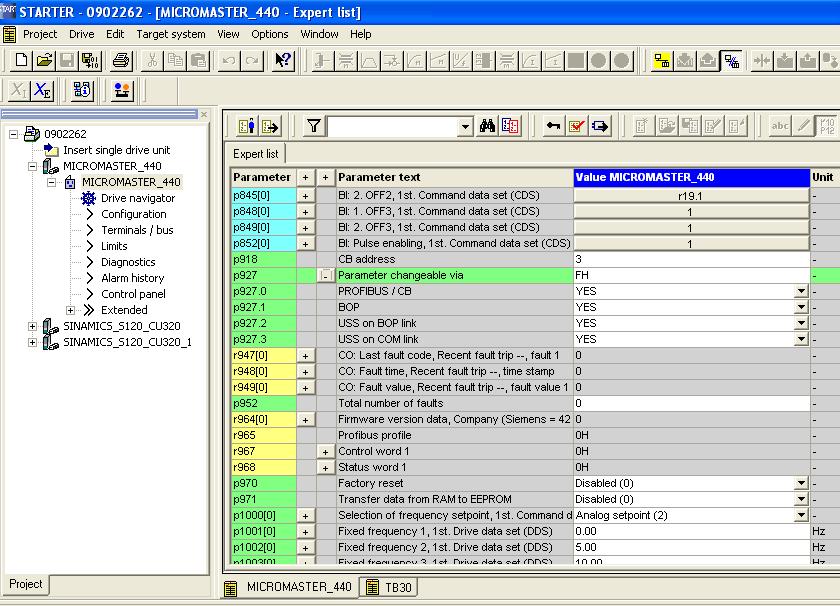840x606 pixels.
Task: Open the frequency setpoint selection dropdown
Action: pyautogui.click(x=801, y=515)
